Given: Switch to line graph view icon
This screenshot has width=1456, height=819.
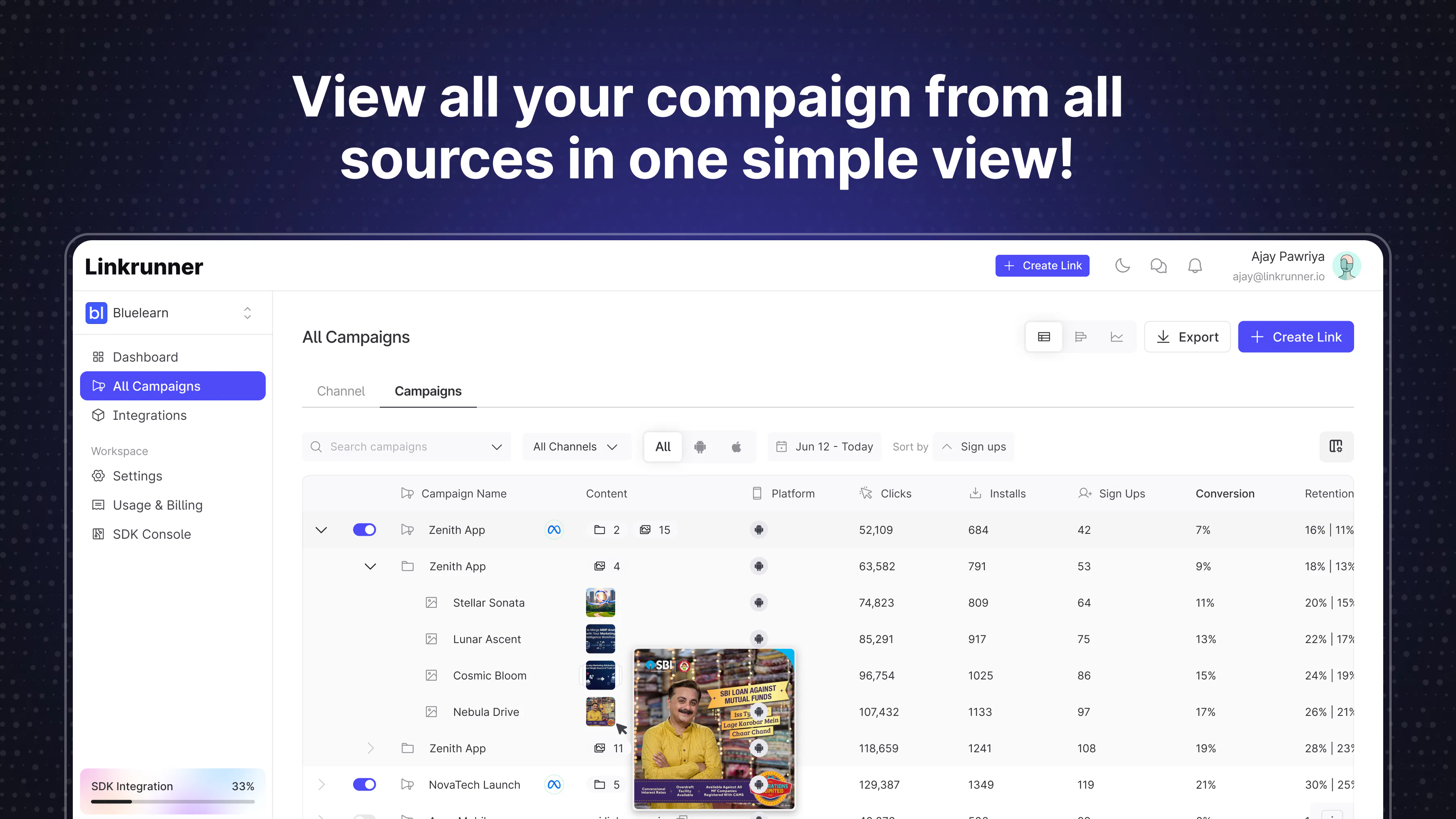Looking at the screenshot, I should (1117, 337).
